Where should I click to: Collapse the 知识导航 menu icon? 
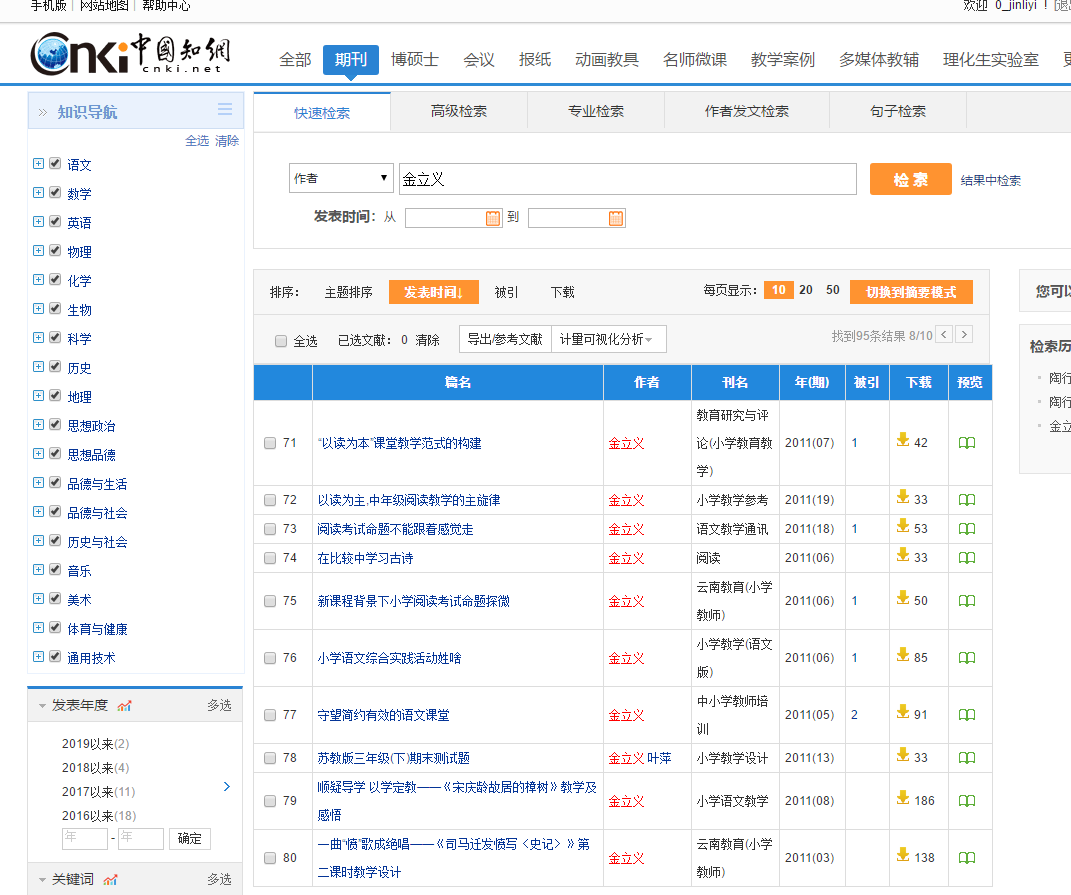coord(225,109)
